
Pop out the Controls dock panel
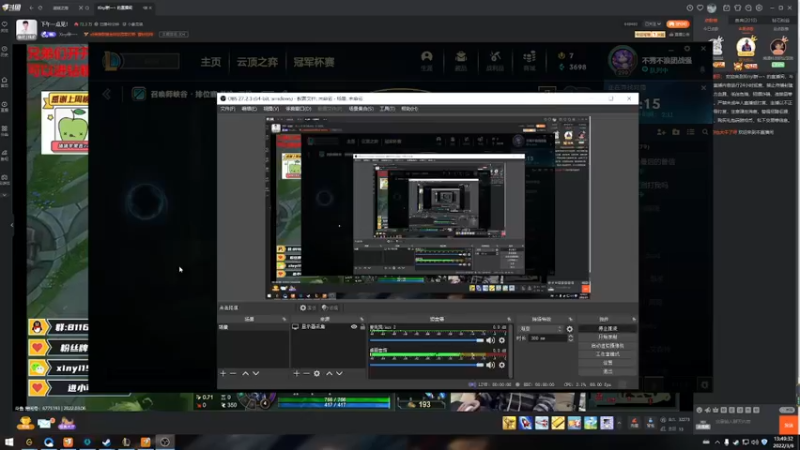tap(634, 319)
